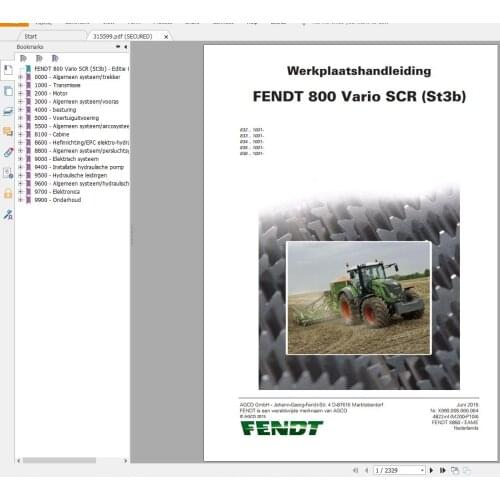Select the 8600 - Hefinrichting/EPC bookmark text

[81, 143]
